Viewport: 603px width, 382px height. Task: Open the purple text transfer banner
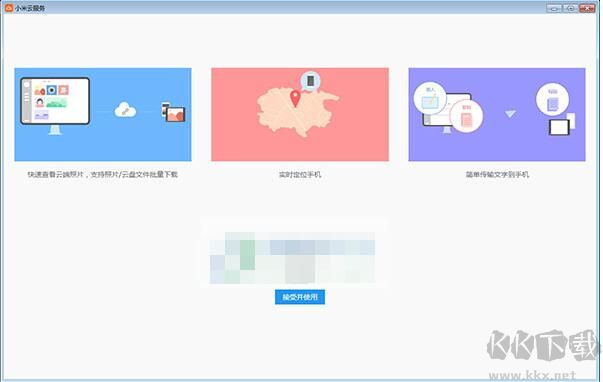(x=497, y=115)
